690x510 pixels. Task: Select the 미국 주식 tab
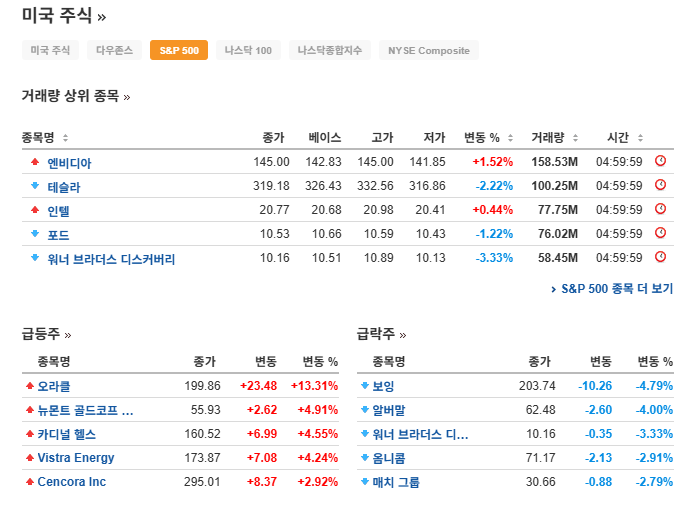point(50,50)
